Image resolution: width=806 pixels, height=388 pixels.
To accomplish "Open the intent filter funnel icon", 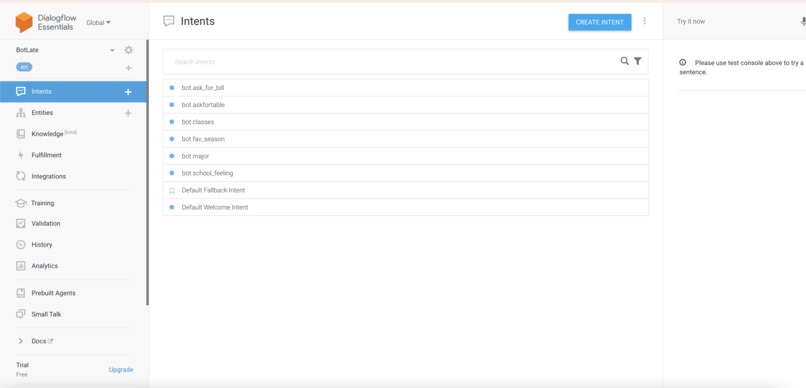I will coord(637,61).
